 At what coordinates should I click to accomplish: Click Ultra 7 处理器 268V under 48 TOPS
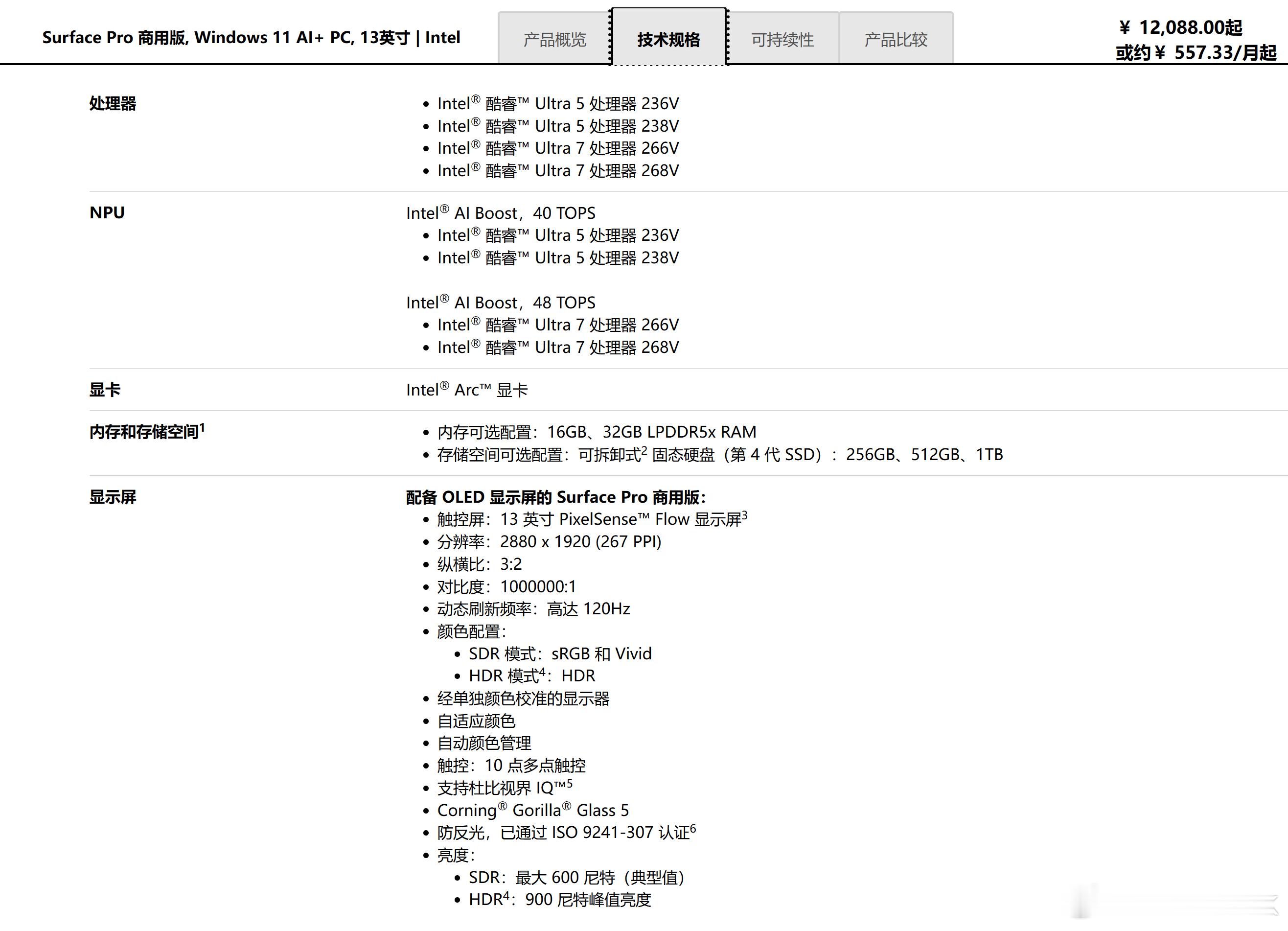click(558, 347)
